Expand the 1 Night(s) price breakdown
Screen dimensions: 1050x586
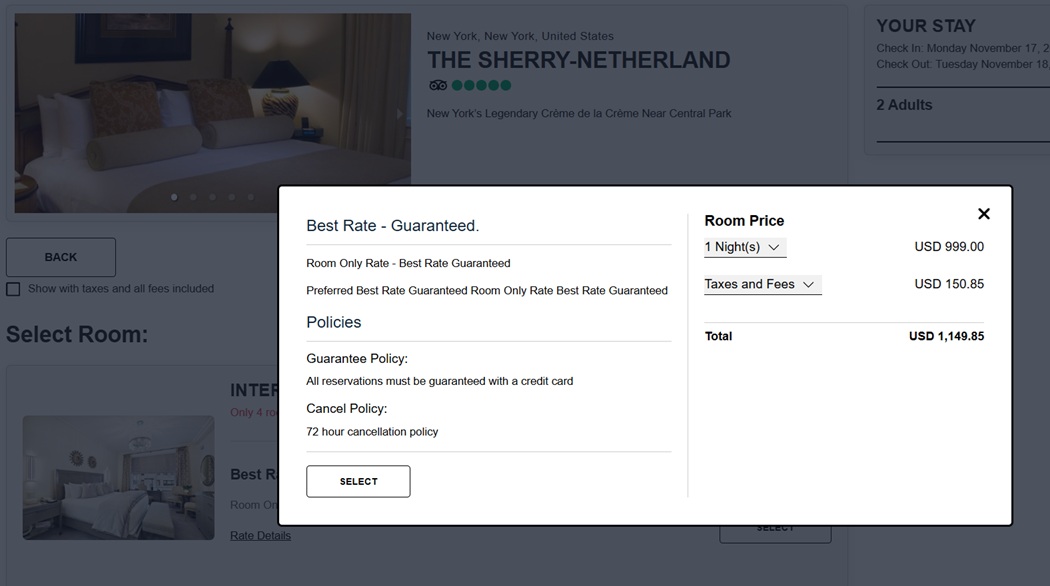point(745,247)
